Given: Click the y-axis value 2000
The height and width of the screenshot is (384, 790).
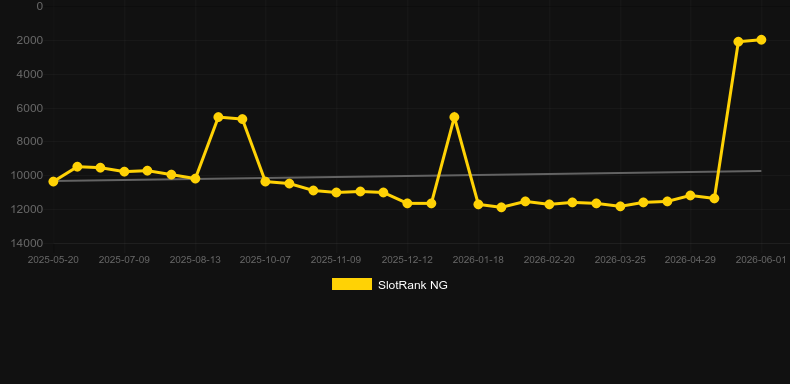Looking at the screenshot, I should pyautogui.click(x=30, y=40).
